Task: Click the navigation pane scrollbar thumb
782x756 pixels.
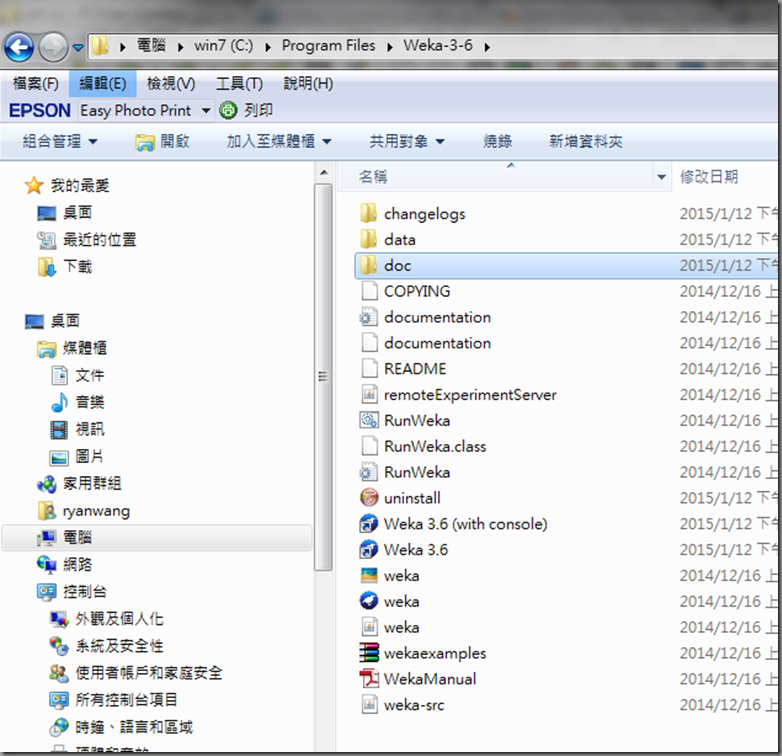Action: point(323,377)
